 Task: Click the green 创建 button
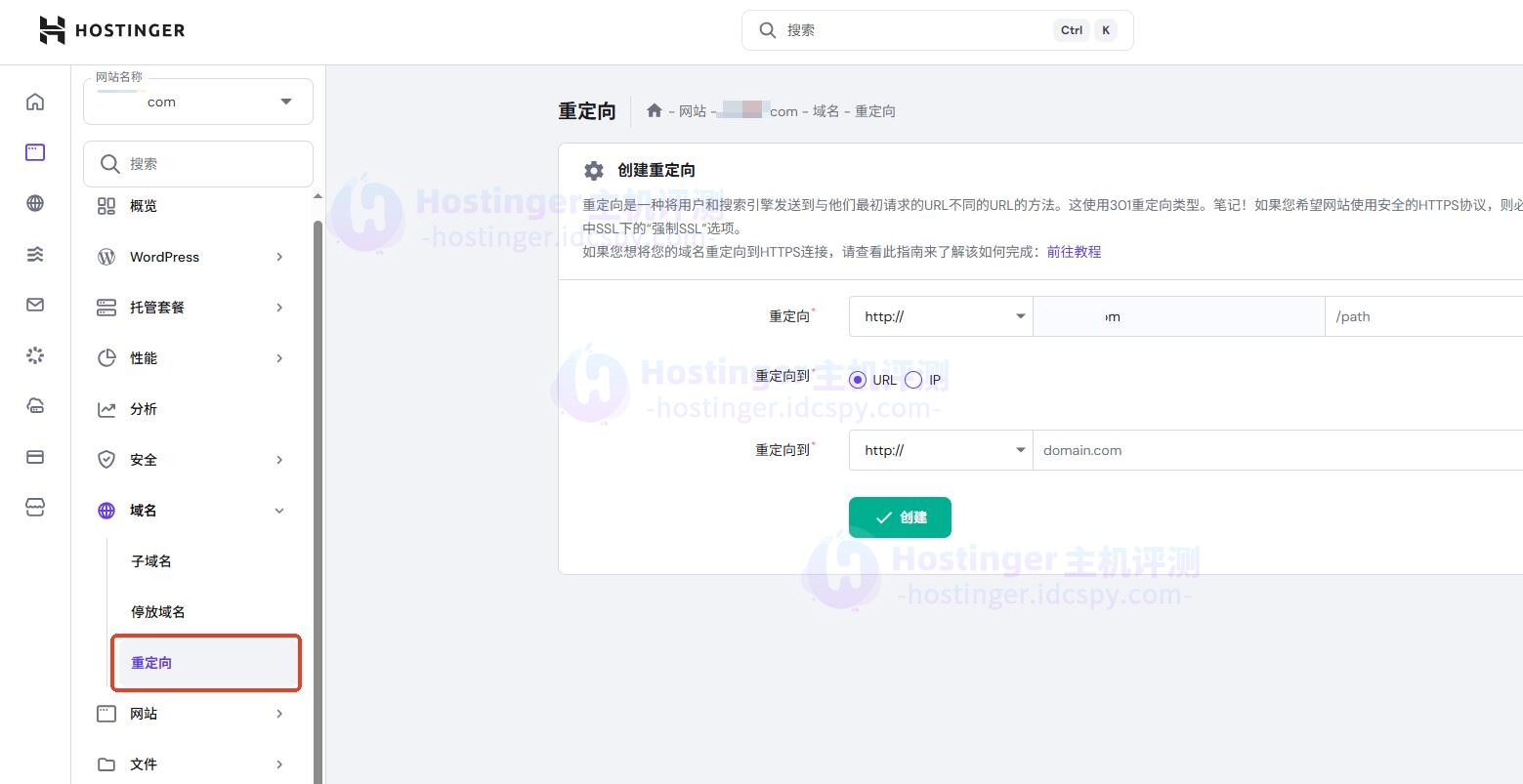pos(900,517)
